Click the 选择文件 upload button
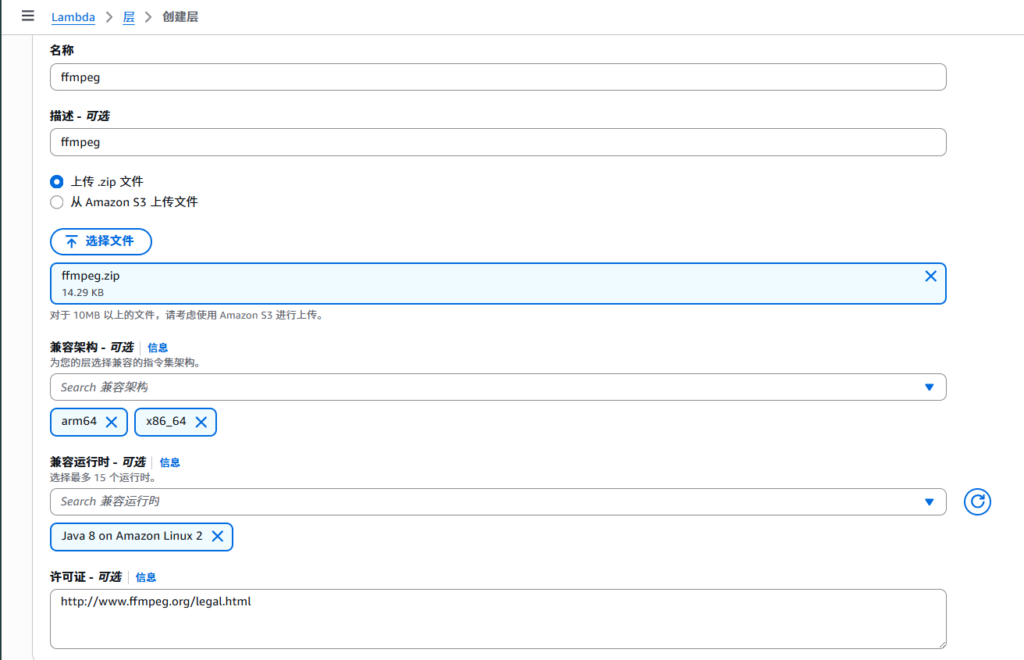Image resolution: width=1024 pixels, height=660 pixels. [101, 241]
